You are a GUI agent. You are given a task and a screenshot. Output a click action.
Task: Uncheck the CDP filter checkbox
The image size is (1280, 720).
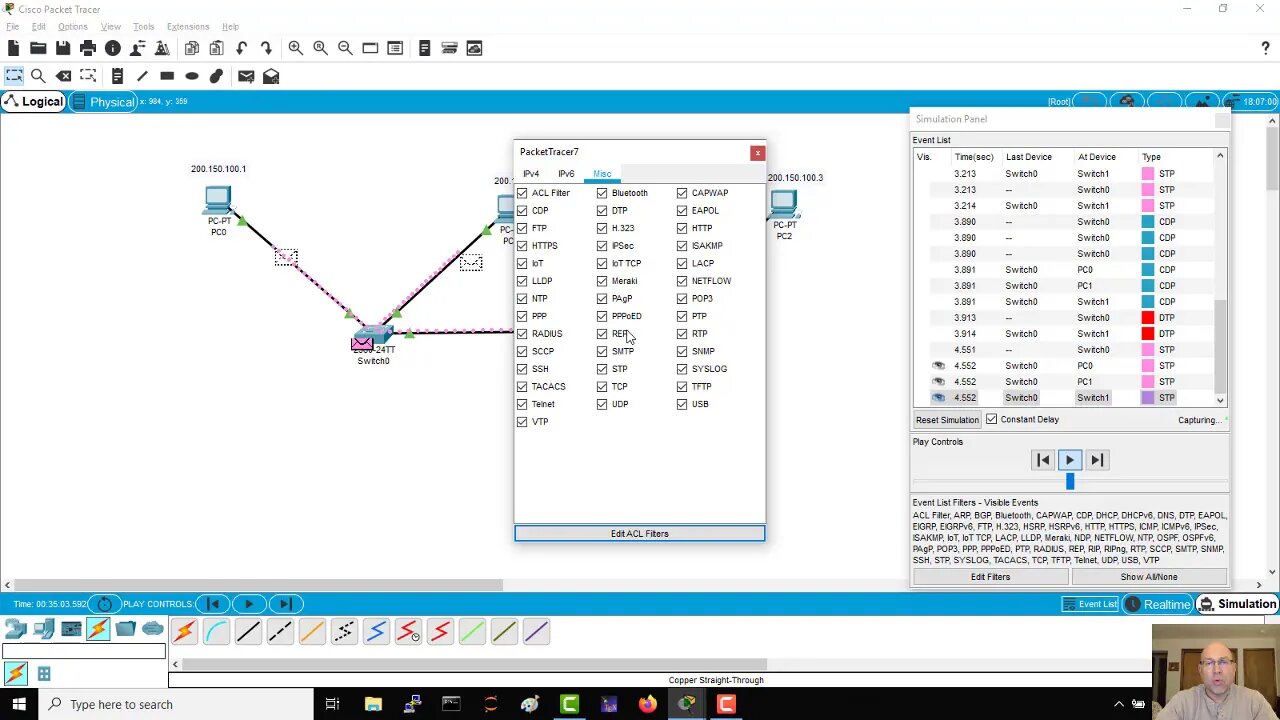tap(522, 211)
